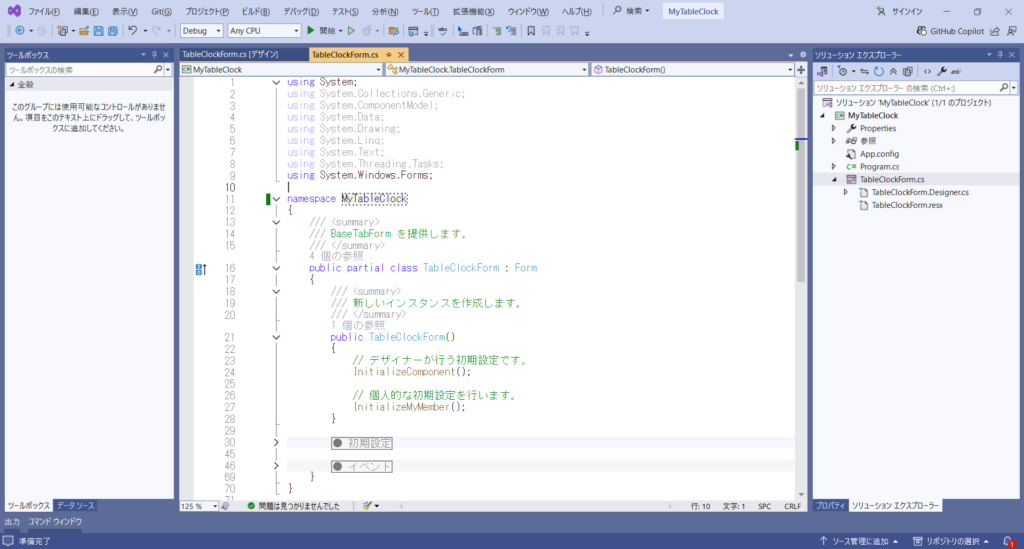Click the Navigate Backward toolbar icon

[20, 31]
